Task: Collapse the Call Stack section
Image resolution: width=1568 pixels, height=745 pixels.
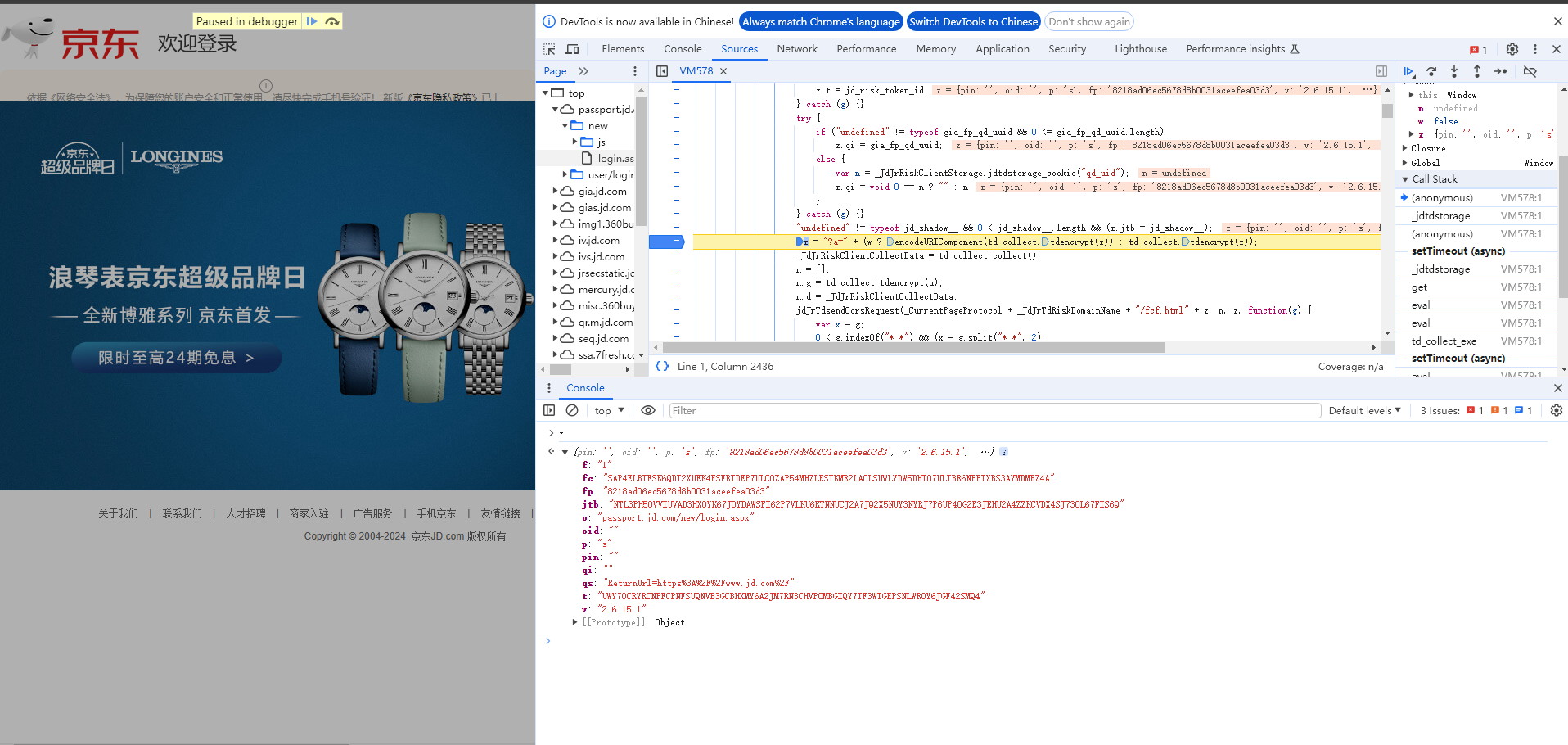Action: click(1405, 179)
